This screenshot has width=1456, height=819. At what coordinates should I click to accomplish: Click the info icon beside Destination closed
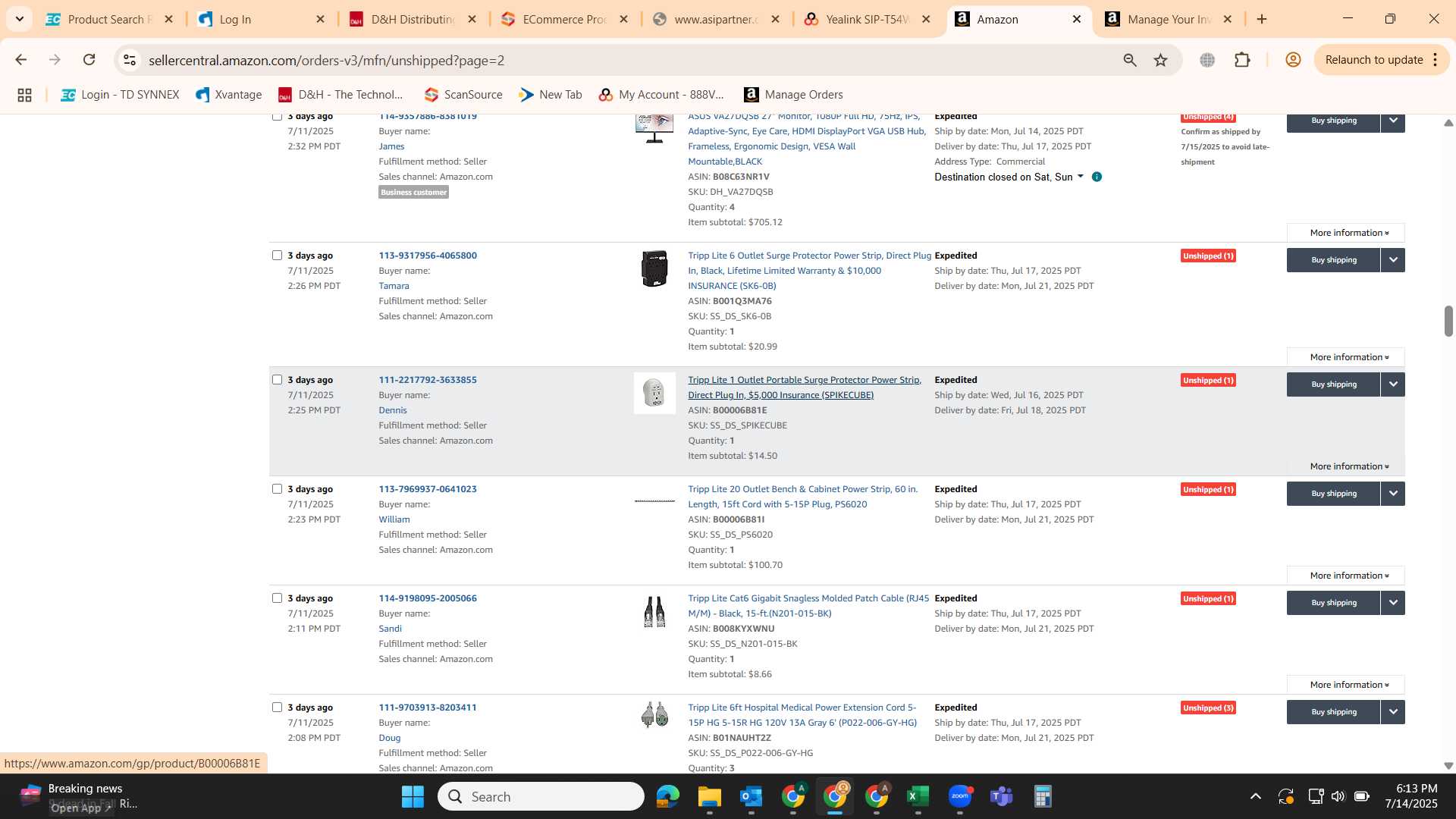click(x=1097, y=177)
